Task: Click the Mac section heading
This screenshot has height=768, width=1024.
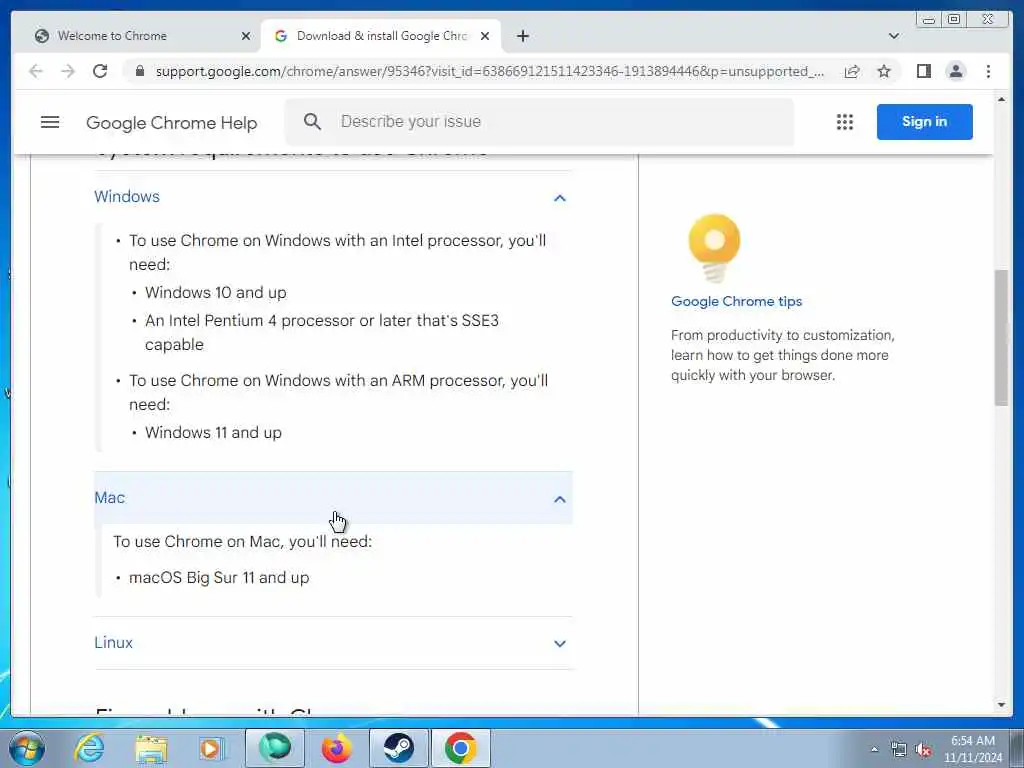Action: click(110, 498)
